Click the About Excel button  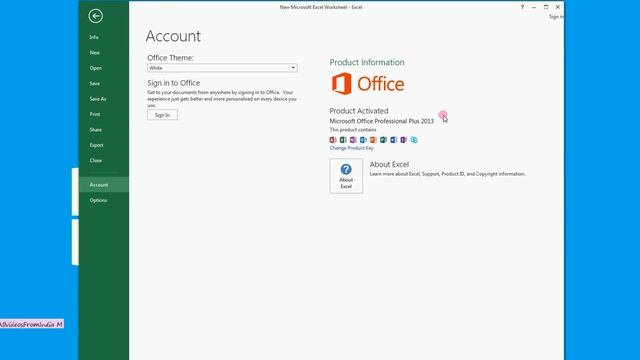tap(346, 176)
